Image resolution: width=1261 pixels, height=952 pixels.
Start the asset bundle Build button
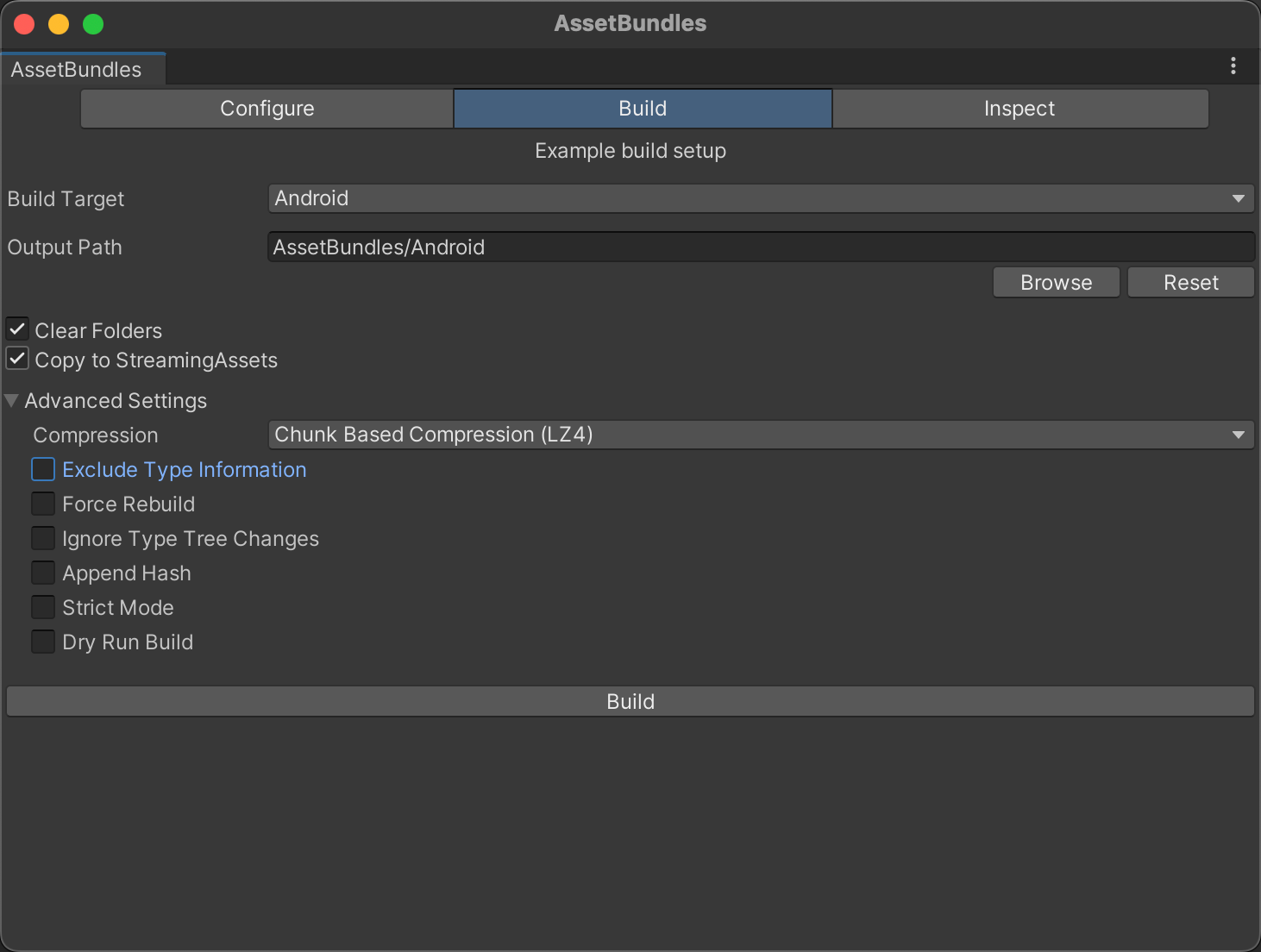click(x=630, y=701)
